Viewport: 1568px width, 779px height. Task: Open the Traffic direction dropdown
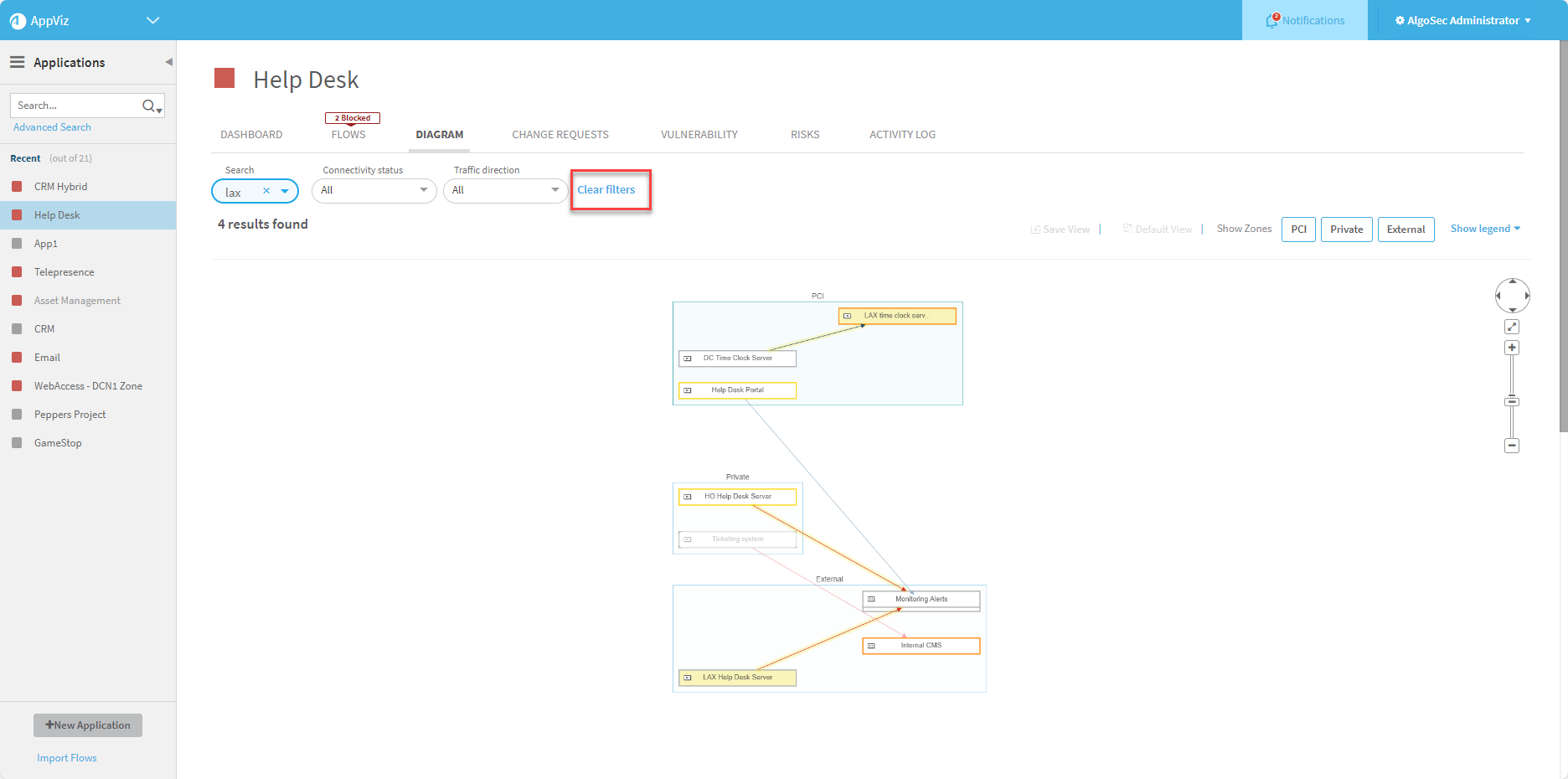(505, 190)
